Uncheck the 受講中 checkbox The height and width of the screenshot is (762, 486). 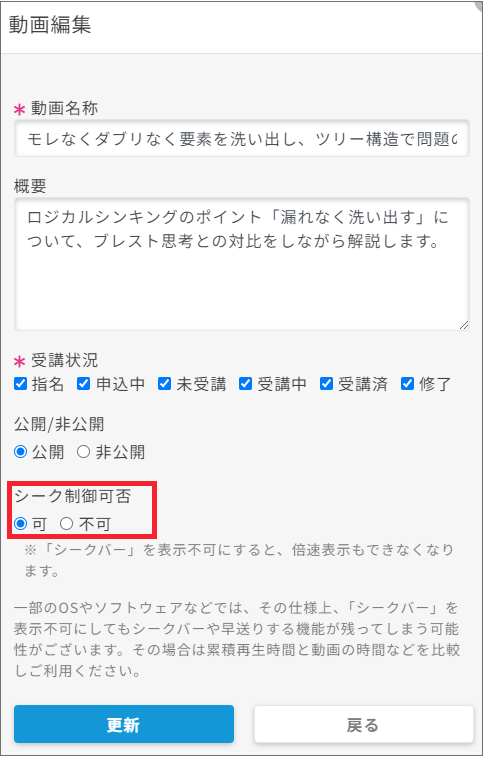click(245, 384)
